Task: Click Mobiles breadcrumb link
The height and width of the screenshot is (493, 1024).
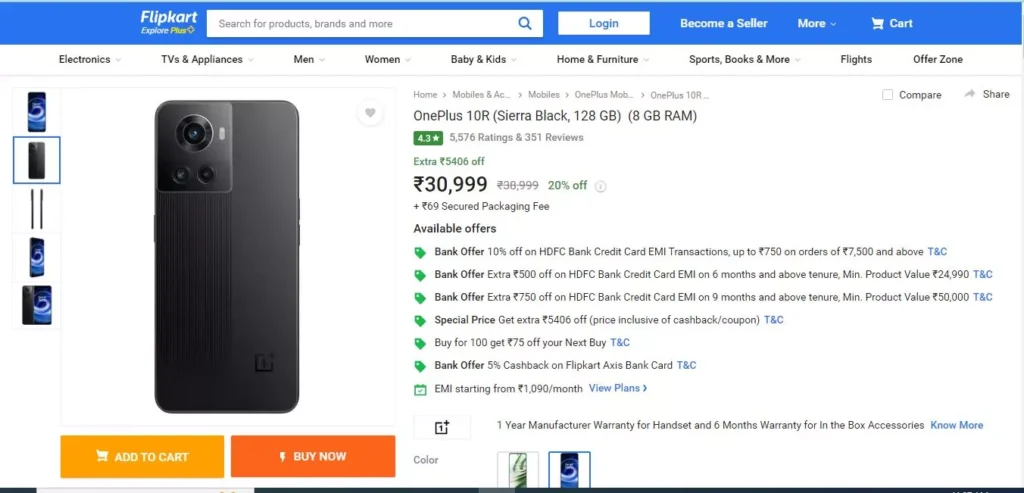Action: tap(543, 95)
